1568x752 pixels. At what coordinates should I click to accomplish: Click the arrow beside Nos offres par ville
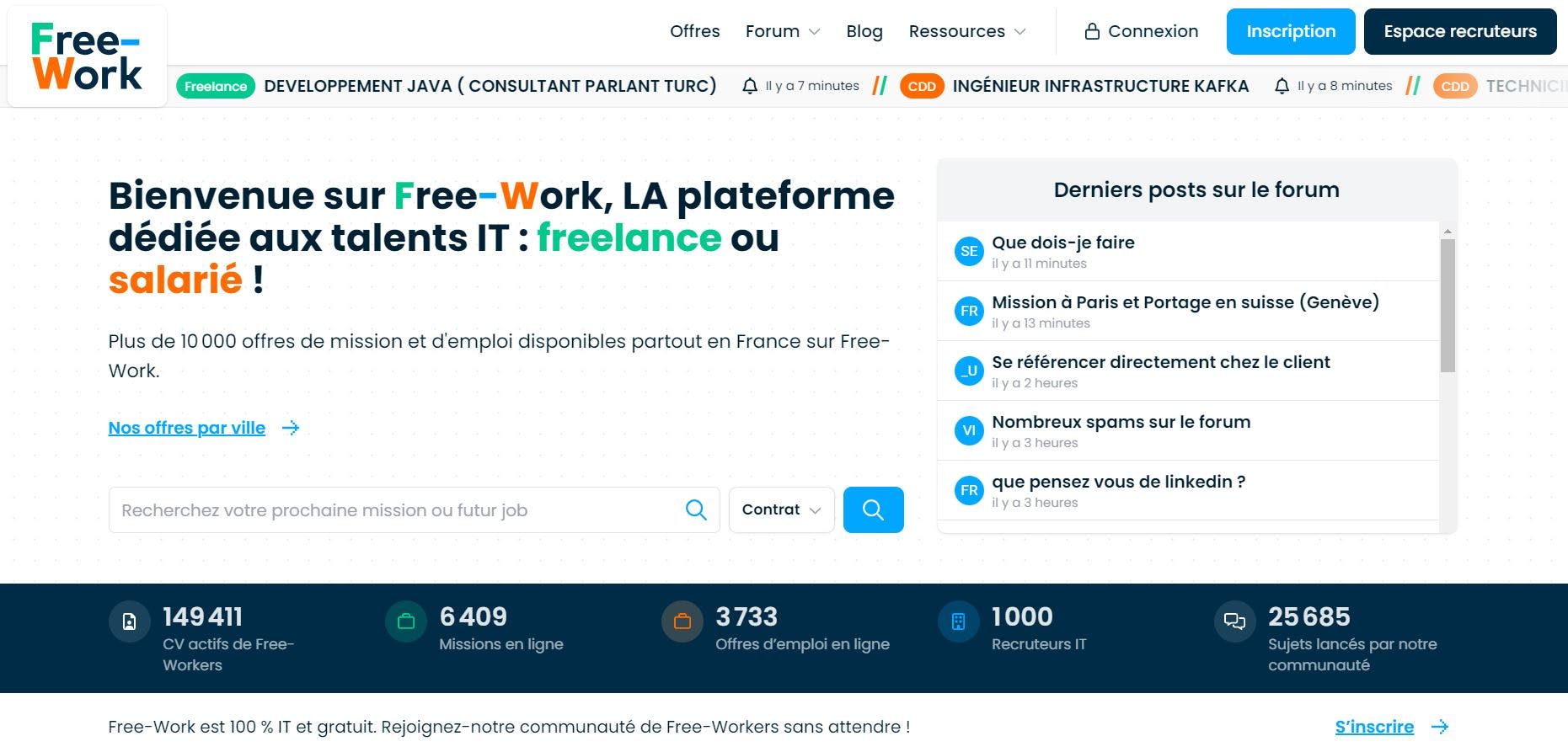291,428
